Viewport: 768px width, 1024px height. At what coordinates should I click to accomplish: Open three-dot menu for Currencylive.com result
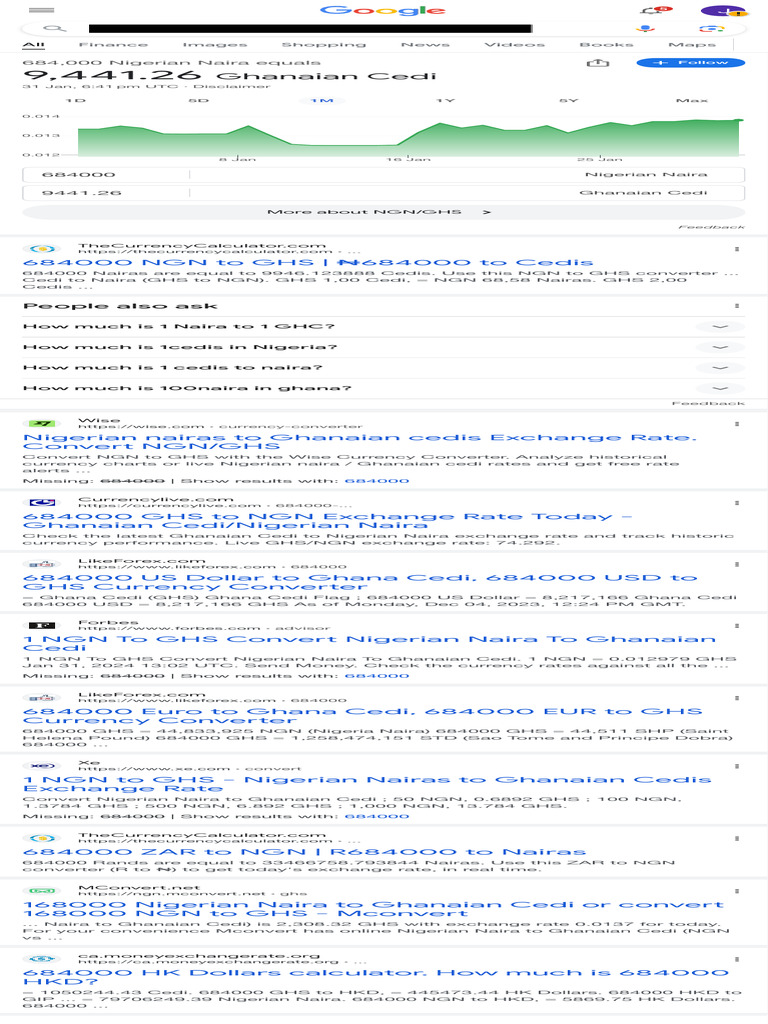[737, 503]
